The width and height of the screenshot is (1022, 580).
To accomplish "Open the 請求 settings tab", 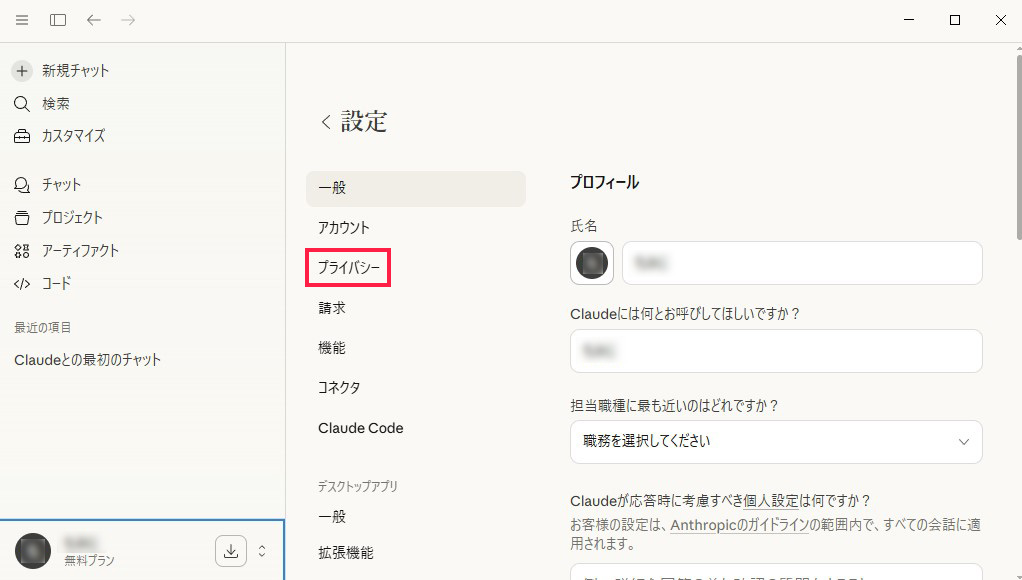I will 332,308.
